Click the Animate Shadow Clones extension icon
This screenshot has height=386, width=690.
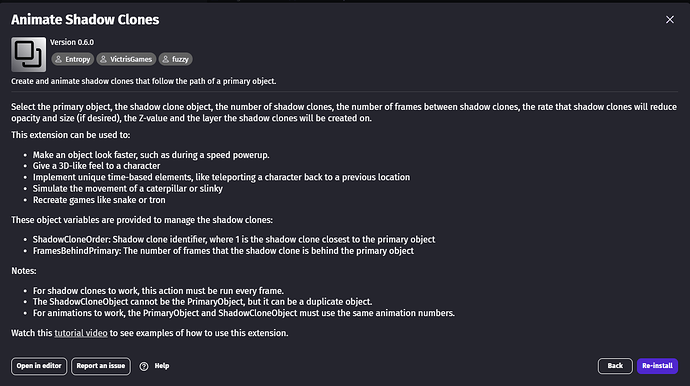click(29, 54)
